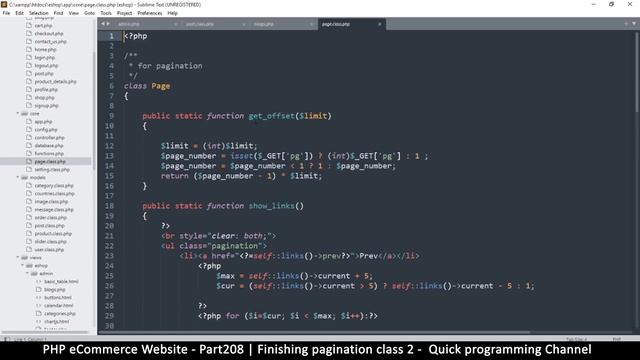Select login.php in the sidebar
Image resolution: width=640 pixels, height=360 pixels.
(x=45, y=58)
